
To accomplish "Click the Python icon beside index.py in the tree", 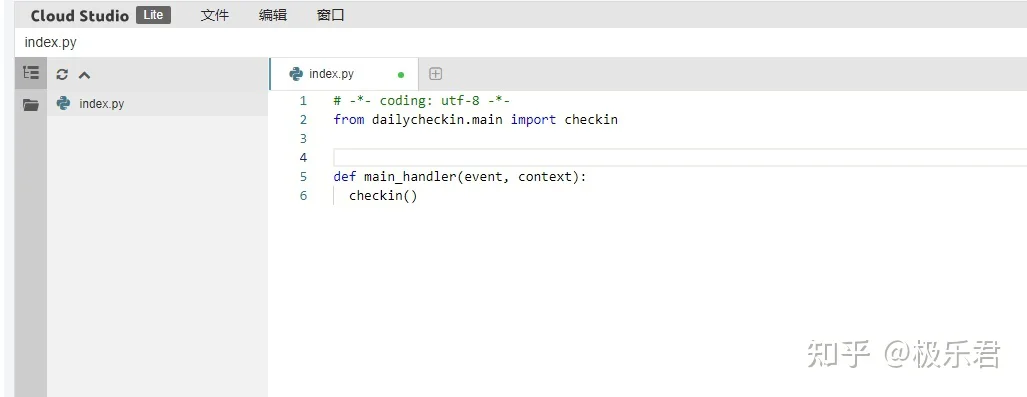I will click(x=64, y=103).
